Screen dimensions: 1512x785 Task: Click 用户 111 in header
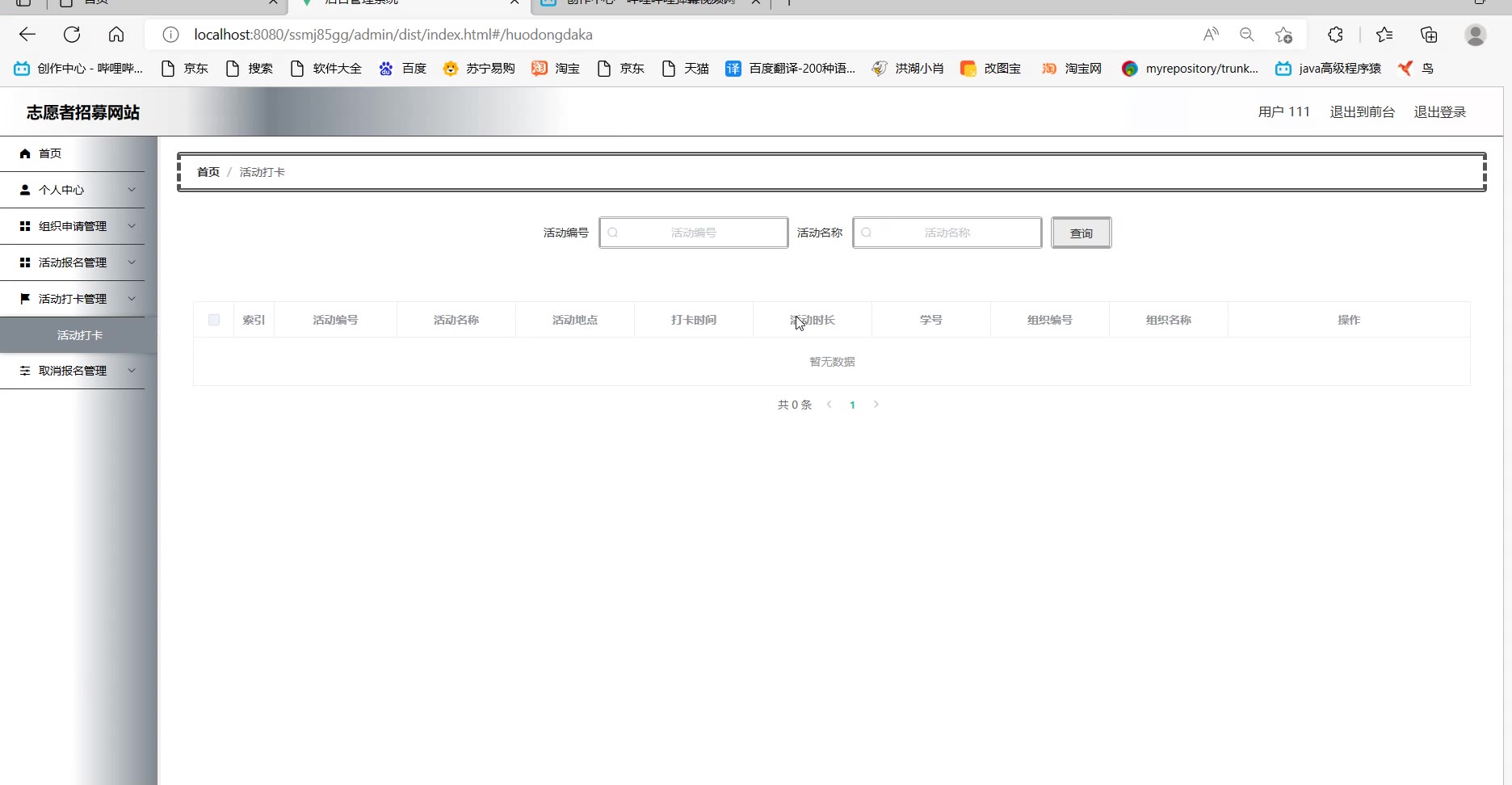pos(1284,112)
